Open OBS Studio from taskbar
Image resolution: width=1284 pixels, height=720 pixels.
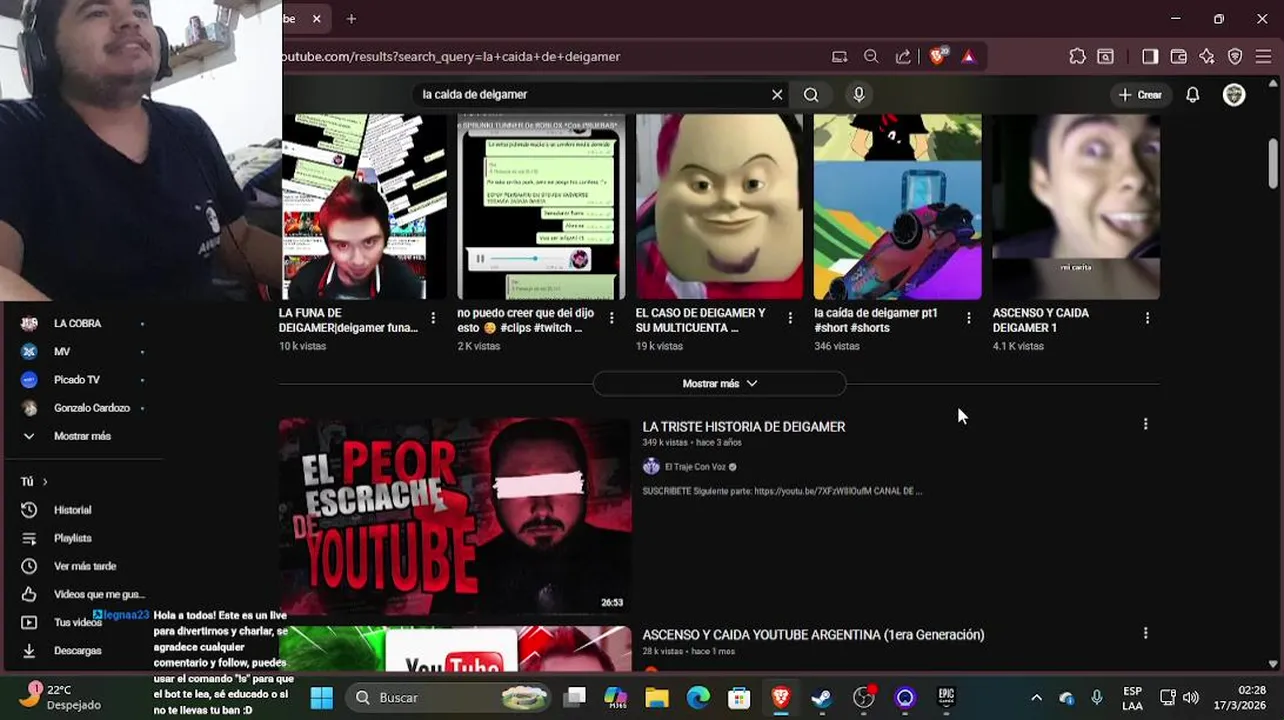click(863, 697)
